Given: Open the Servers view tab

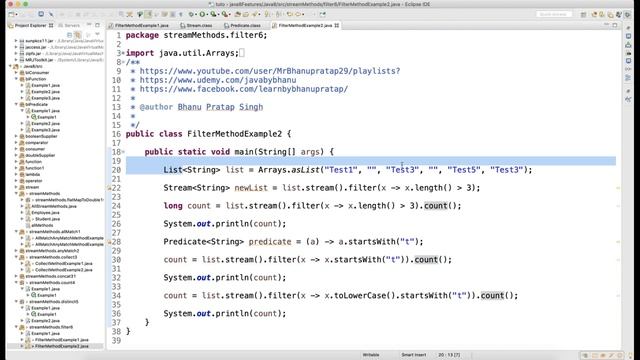Looking at the screenshot, I should click(69, 25).
